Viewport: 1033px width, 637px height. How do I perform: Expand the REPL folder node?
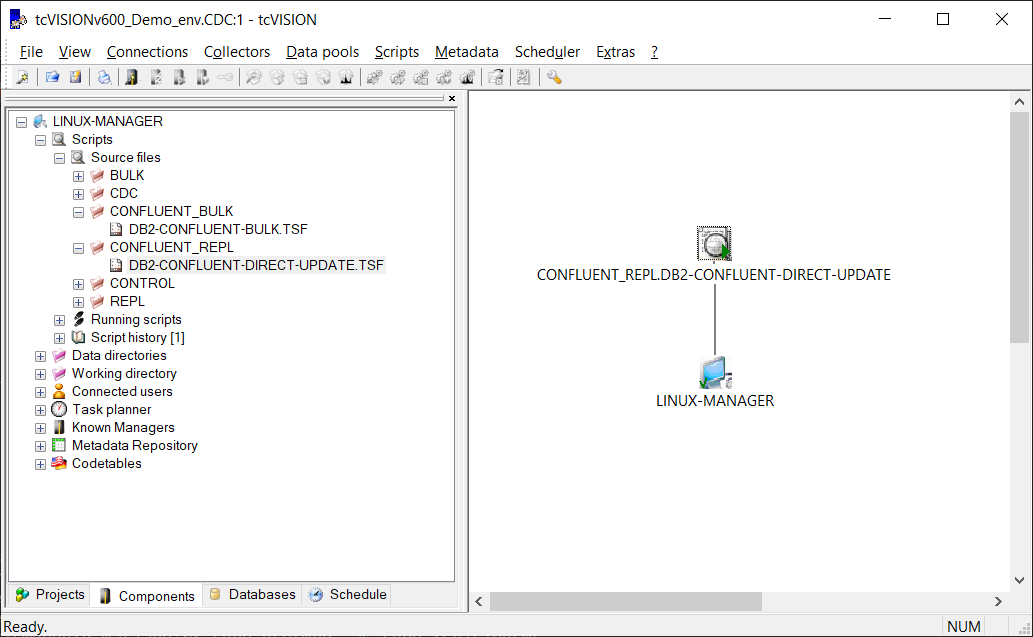tap(78, 302)
